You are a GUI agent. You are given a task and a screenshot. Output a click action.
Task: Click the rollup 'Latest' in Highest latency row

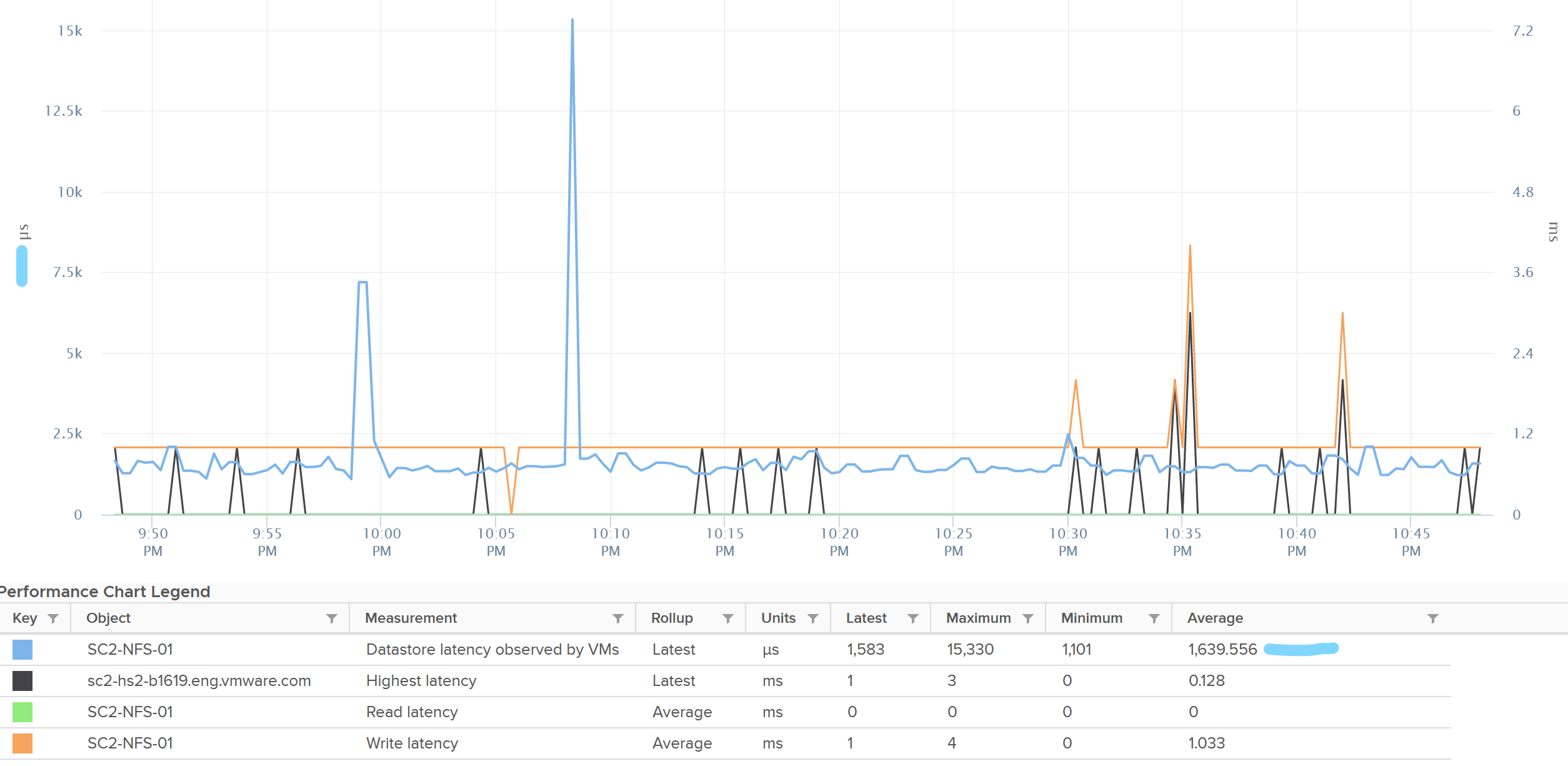(x=674, y=681)
